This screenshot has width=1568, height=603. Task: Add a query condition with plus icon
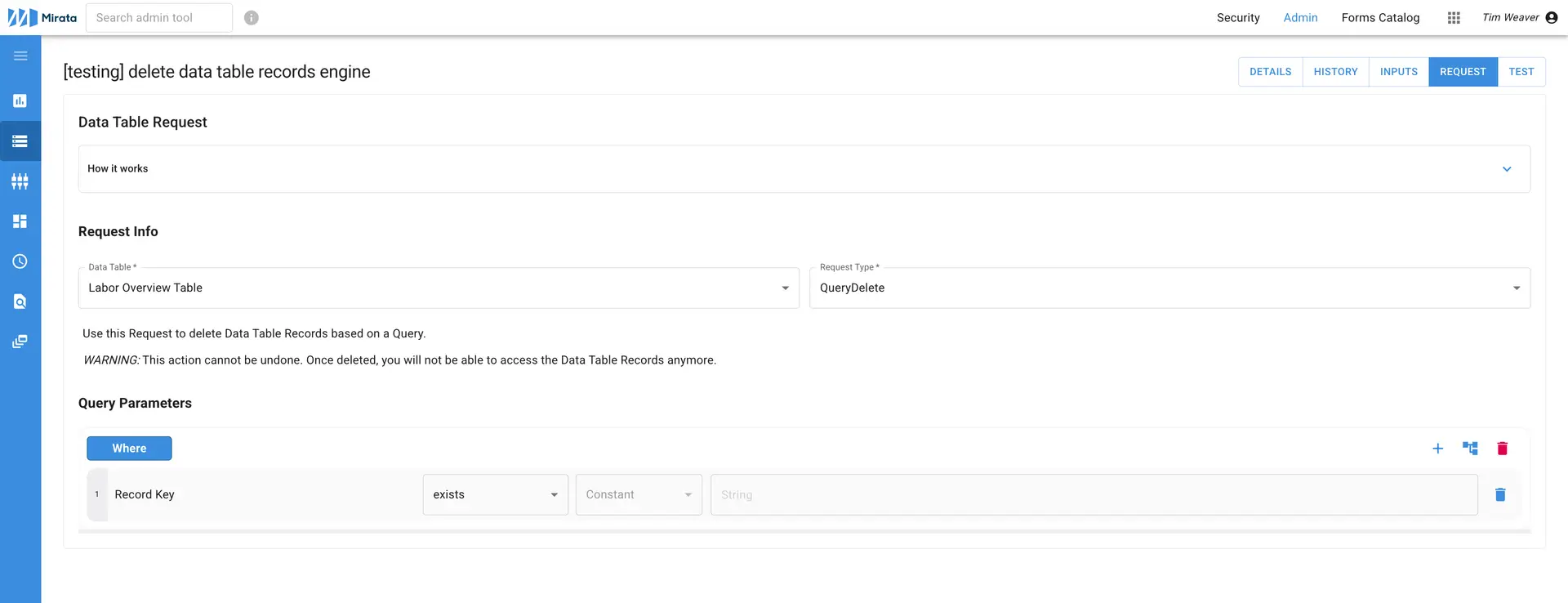[1438, 449]
